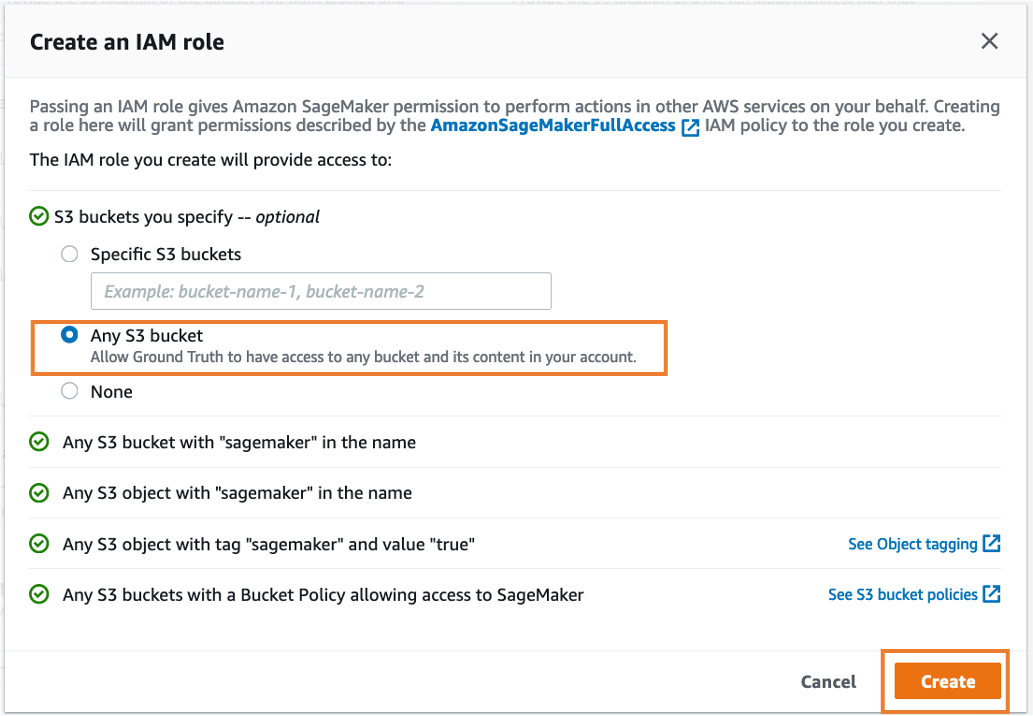Click the external link icon beside AmazonSageMakerFullAccess

[x=689, y=126]
